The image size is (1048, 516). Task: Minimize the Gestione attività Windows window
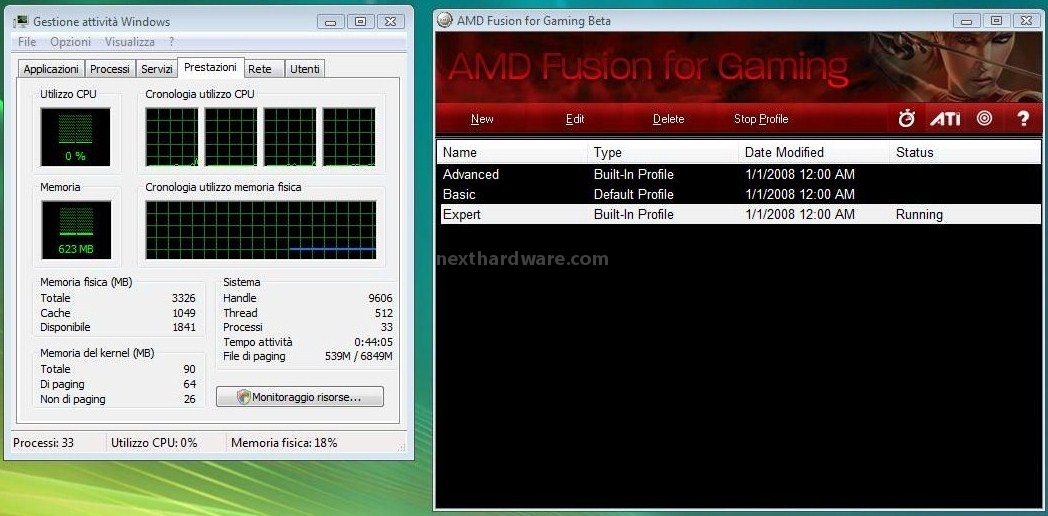tap(331, 21)
